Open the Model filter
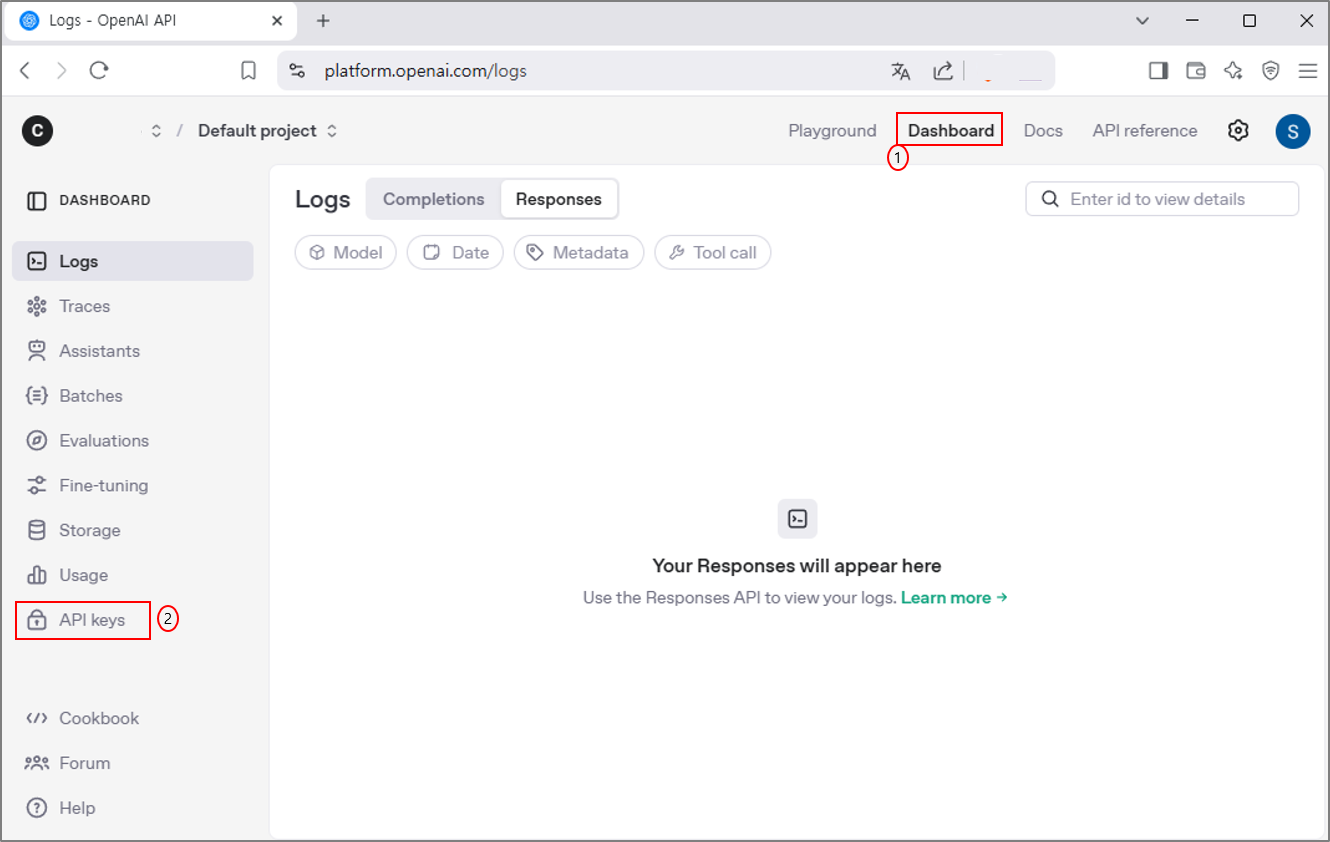Image resolution: width=1330 pixels, height=842 pixels. (346, 253)
